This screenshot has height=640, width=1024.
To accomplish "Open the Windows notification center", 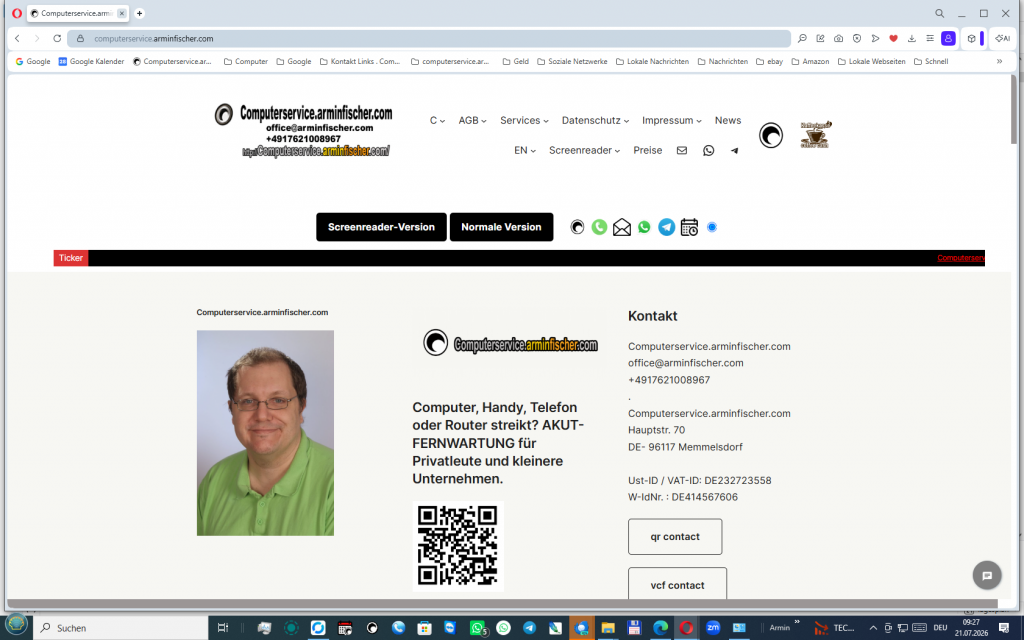I will [x=1004, y=628].
